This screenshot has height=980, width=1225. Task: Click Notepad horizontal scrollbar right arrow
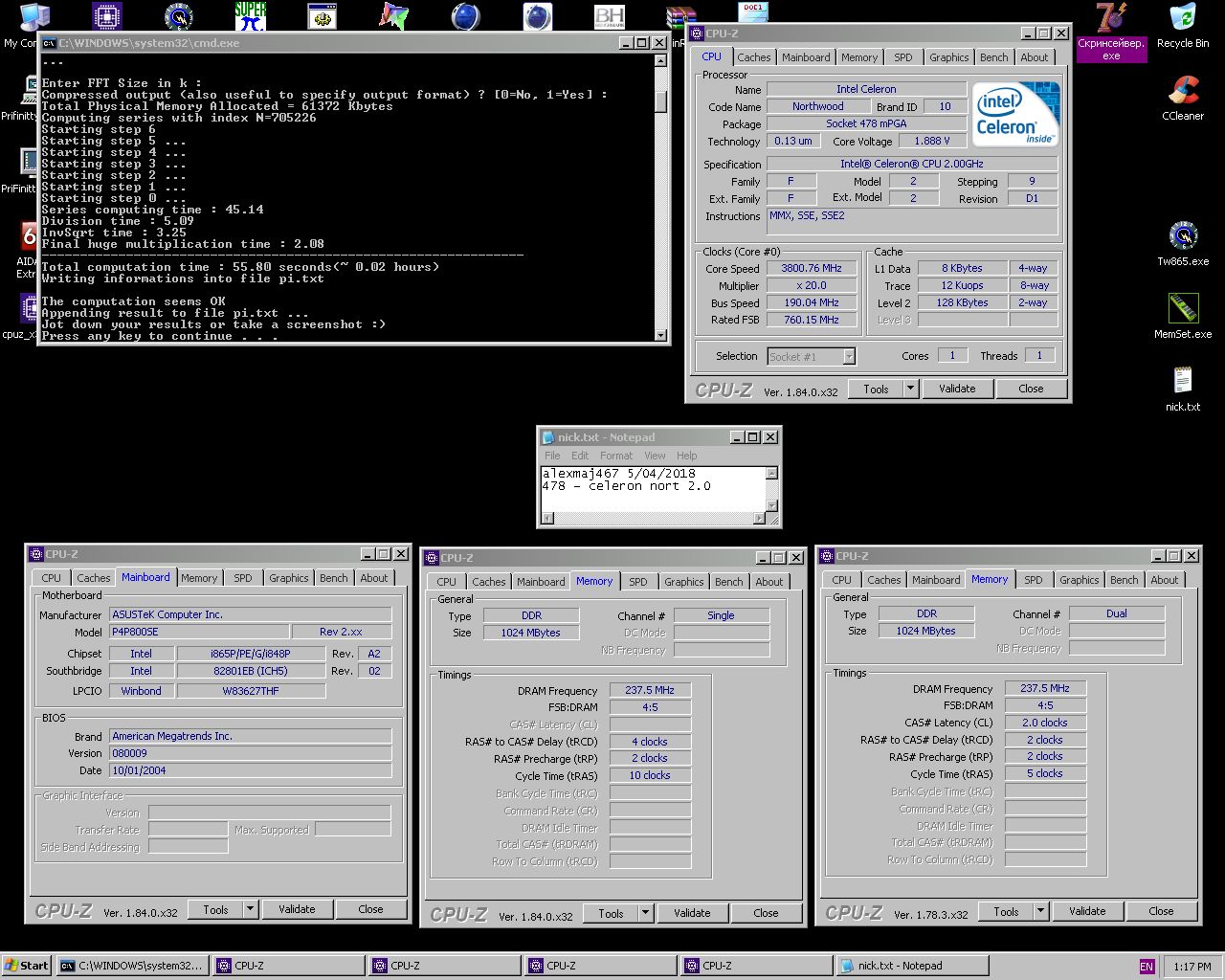[760, 519]
